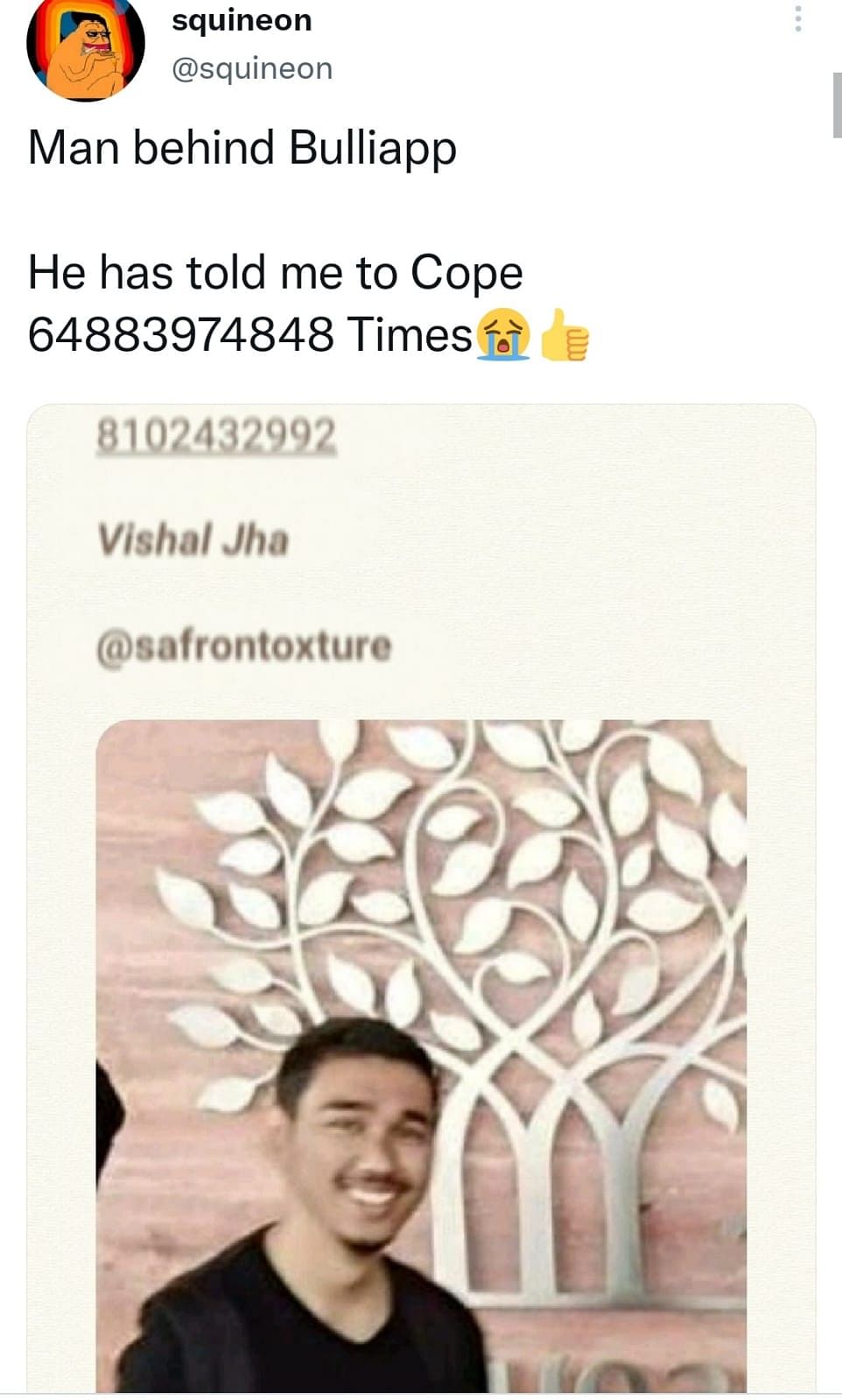Open the tweet's three-dot more options menu
This screenshot has height=1400, width=842.
(x=798, y=18)
